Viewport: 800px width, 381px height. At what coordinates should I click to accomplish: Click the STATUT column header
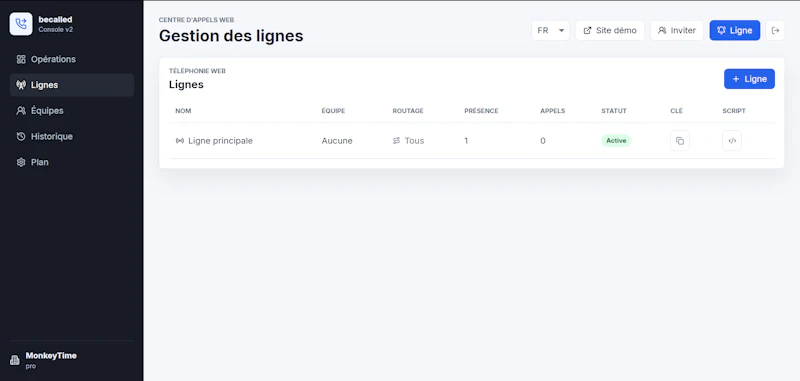(614, 111)
